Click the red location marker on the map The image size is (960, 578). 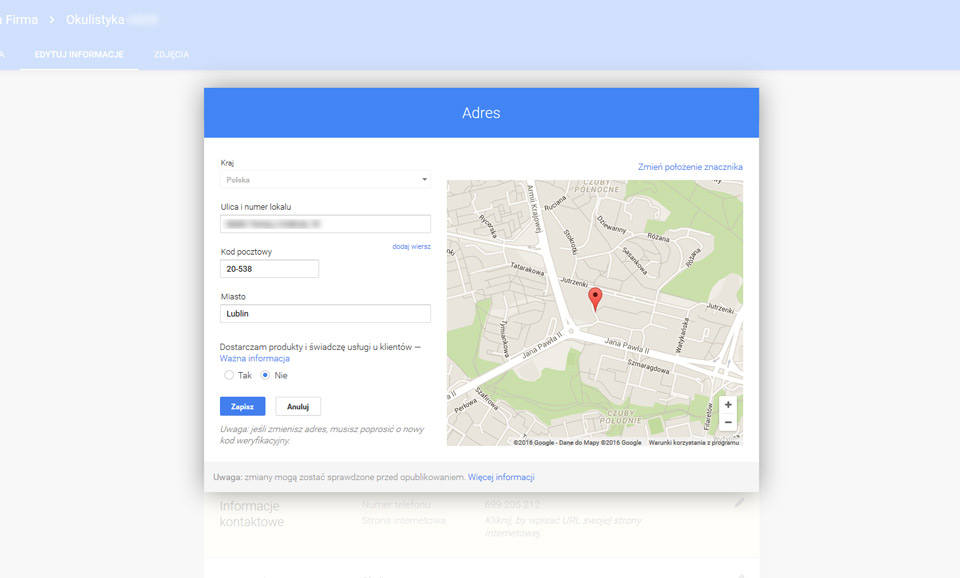point(595,300)
